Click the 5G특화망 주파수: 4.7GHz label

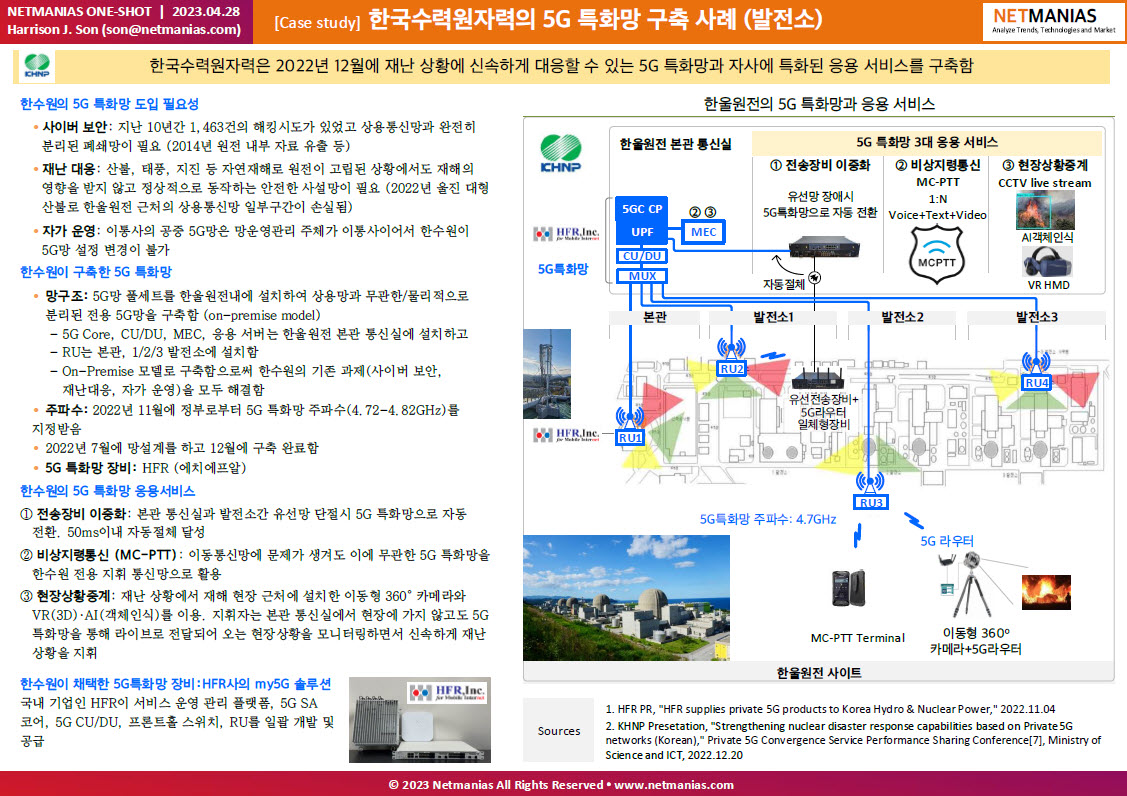pyautogui.click(x=768, y=519)
